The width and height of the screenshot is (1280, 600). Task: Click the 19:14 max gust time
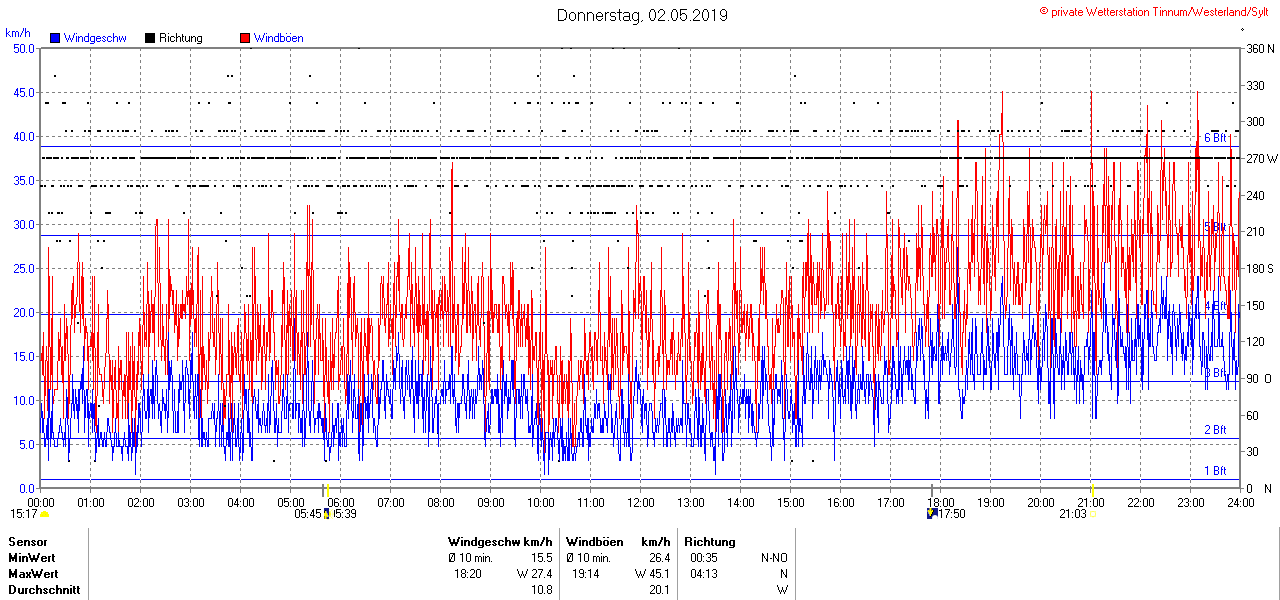586,574
